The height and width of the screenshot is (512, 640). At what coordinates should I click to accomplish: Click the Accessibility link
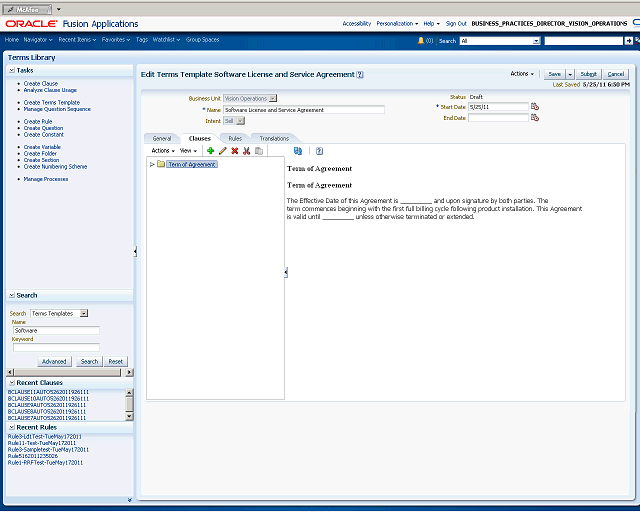[x=357, y=24]
